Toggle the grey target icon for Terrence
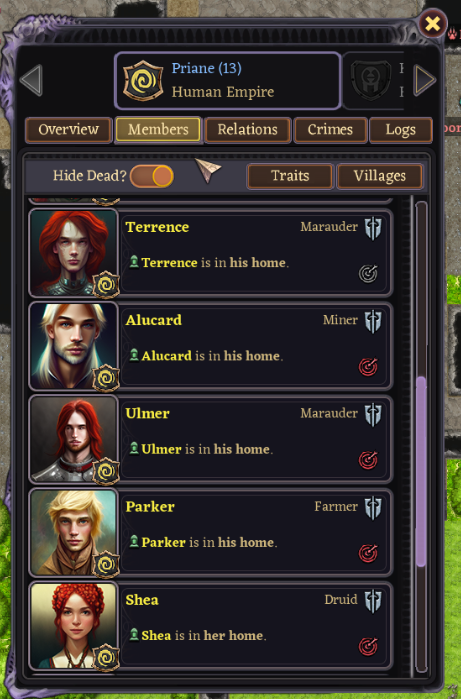461x699 pixels. click(368, 274)
